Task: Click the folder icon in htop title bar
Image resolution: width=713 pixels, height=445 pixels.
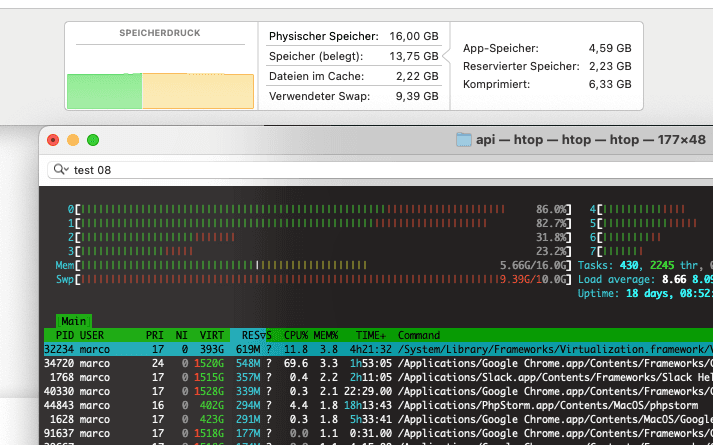Action: click(463, 140)
